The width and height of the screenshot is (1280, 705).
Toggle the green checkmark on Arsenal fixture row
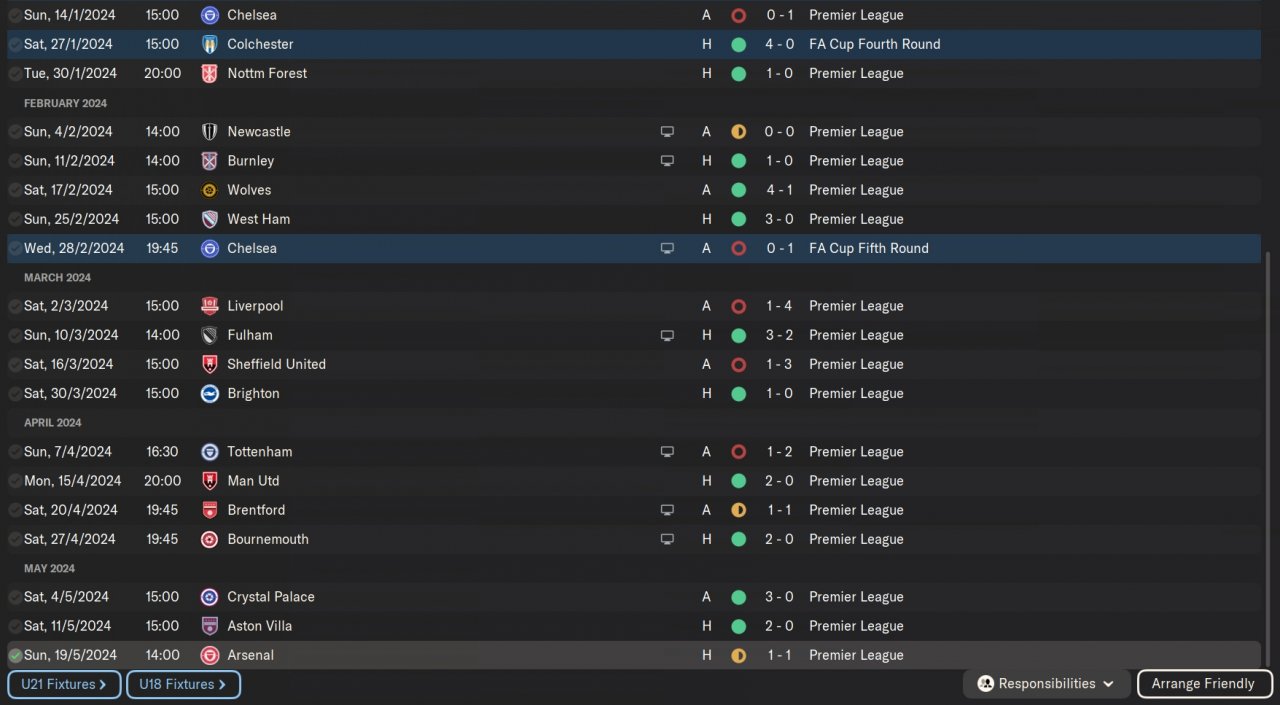[x=15, y=656]
